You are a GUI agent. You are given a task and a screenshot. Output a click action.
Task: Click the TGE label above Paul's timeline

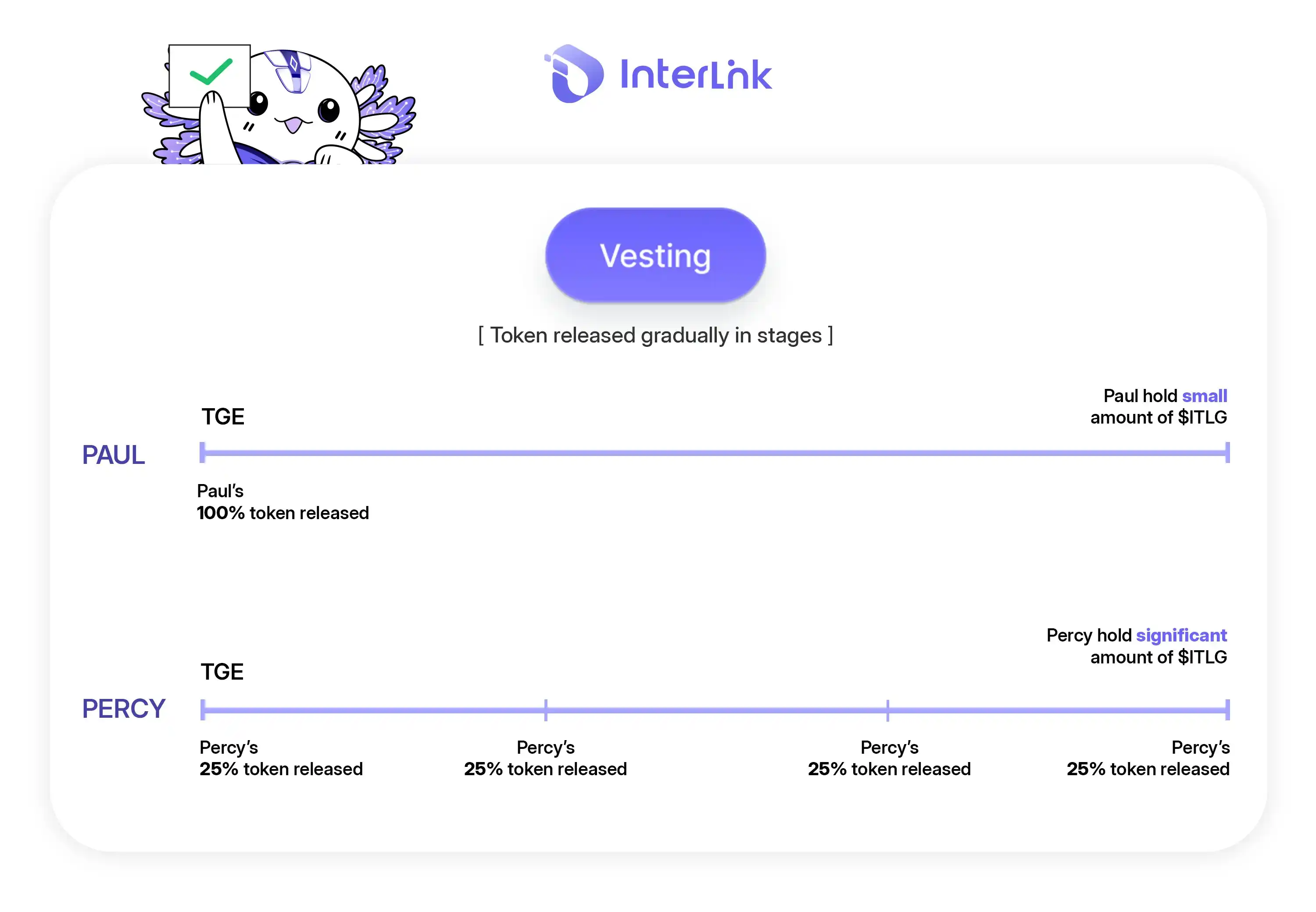coord(223,417)
